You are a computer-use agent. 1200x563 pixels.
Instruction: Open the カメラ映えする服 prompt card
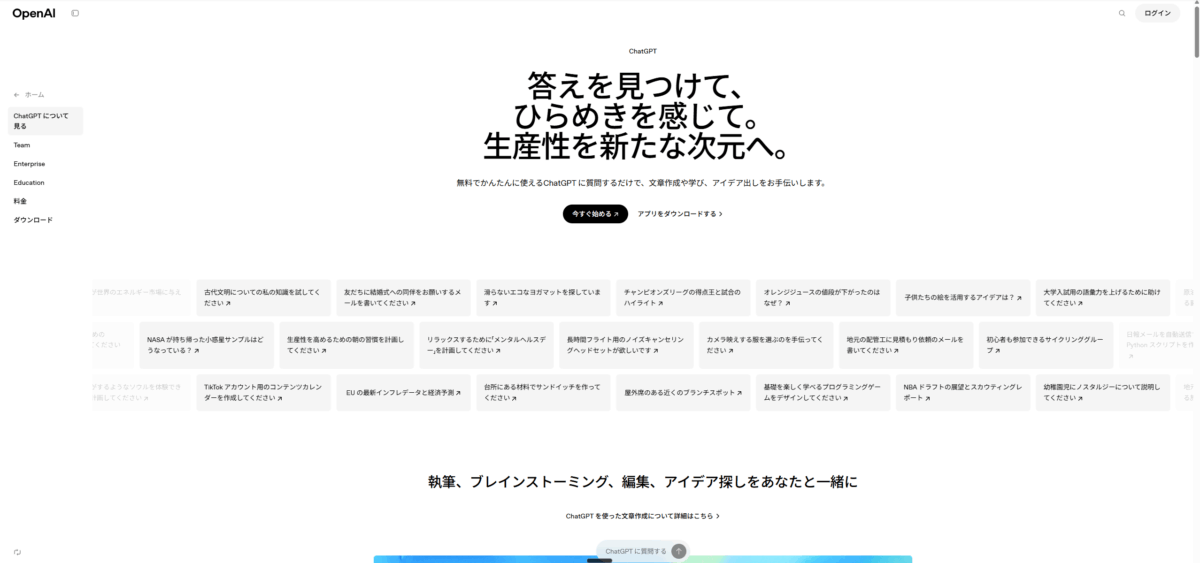click(765, 345)
